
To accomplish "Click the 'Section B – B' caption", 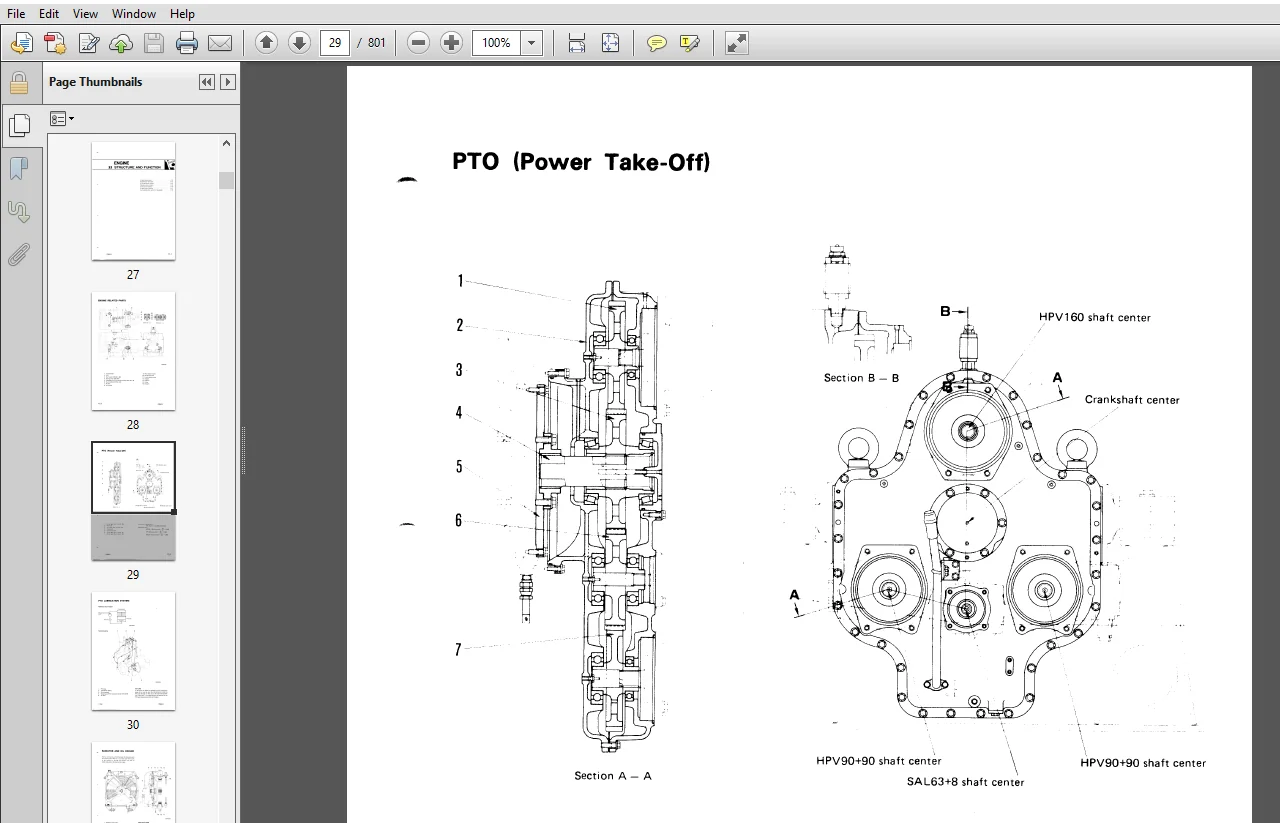I will click(x=861, y=378).
